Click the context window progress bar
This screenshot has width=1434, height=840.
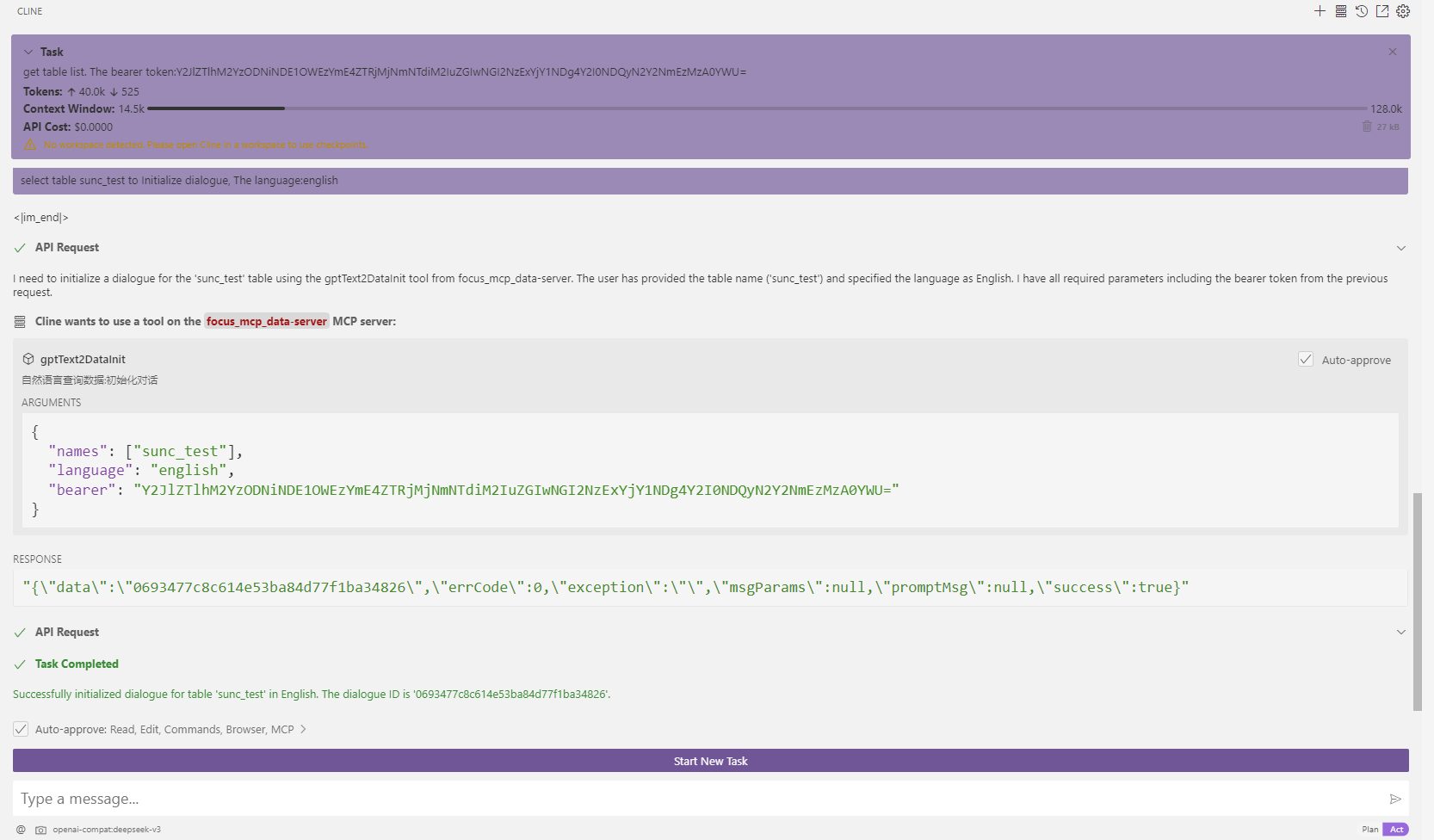[x=757, y=108]
